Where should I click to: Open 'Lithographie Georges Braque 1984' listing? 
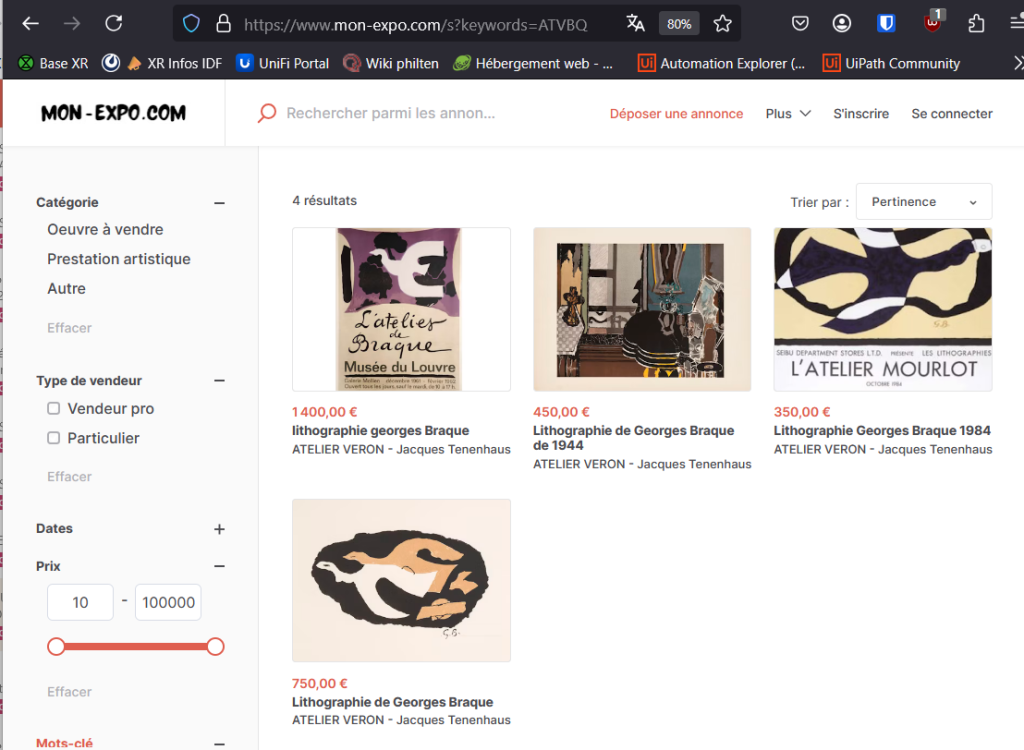pyautogui.click(x=882, y=431)
